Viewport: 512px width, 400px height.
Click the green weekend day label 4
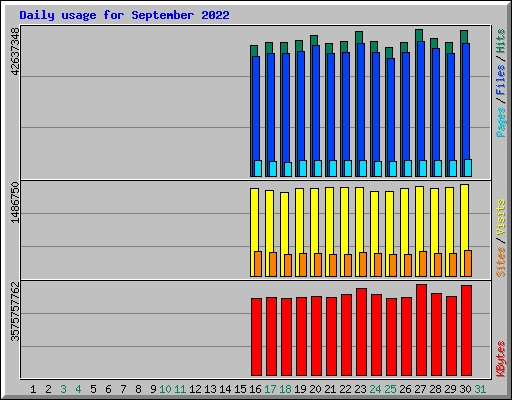point(78,389)
